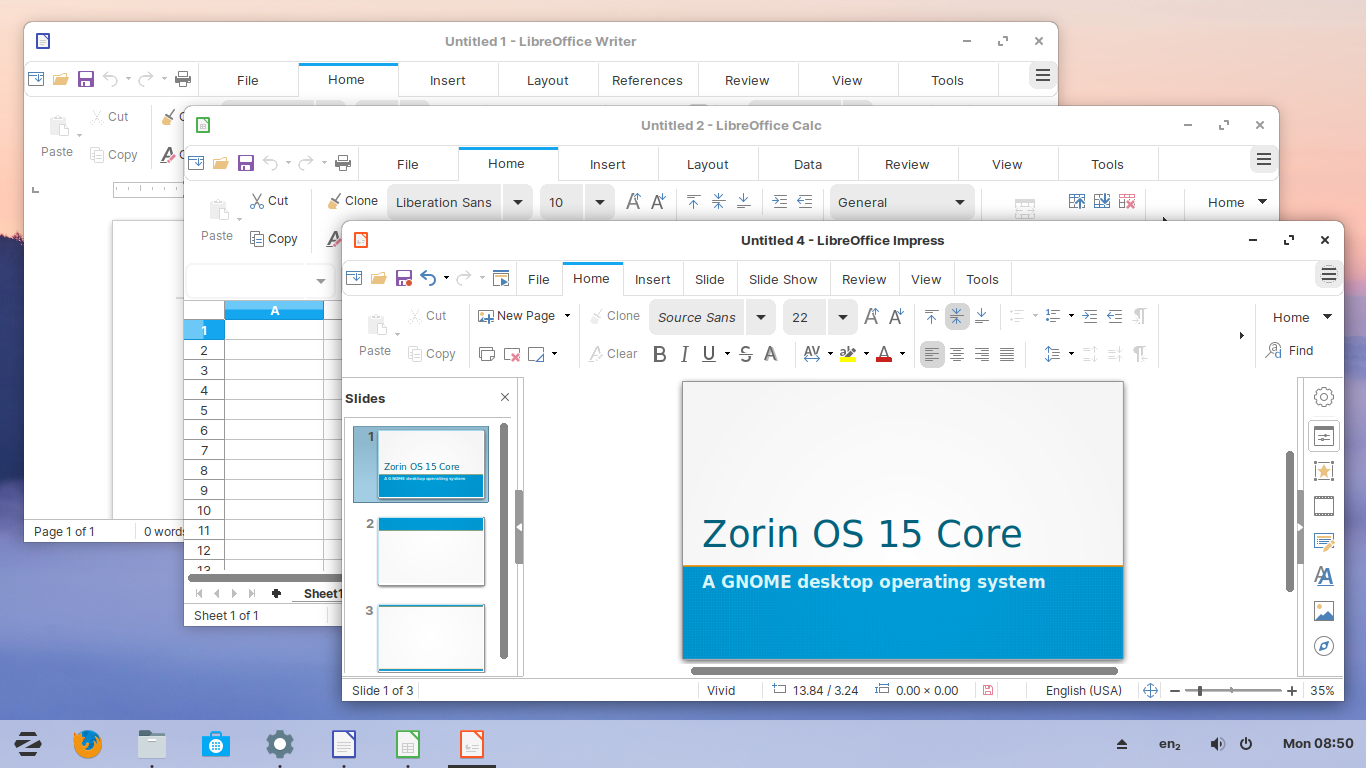Viewport: 1366px width, 768px height.
Task: Switch to the Slide Show tab
Action: click(783, 279)
